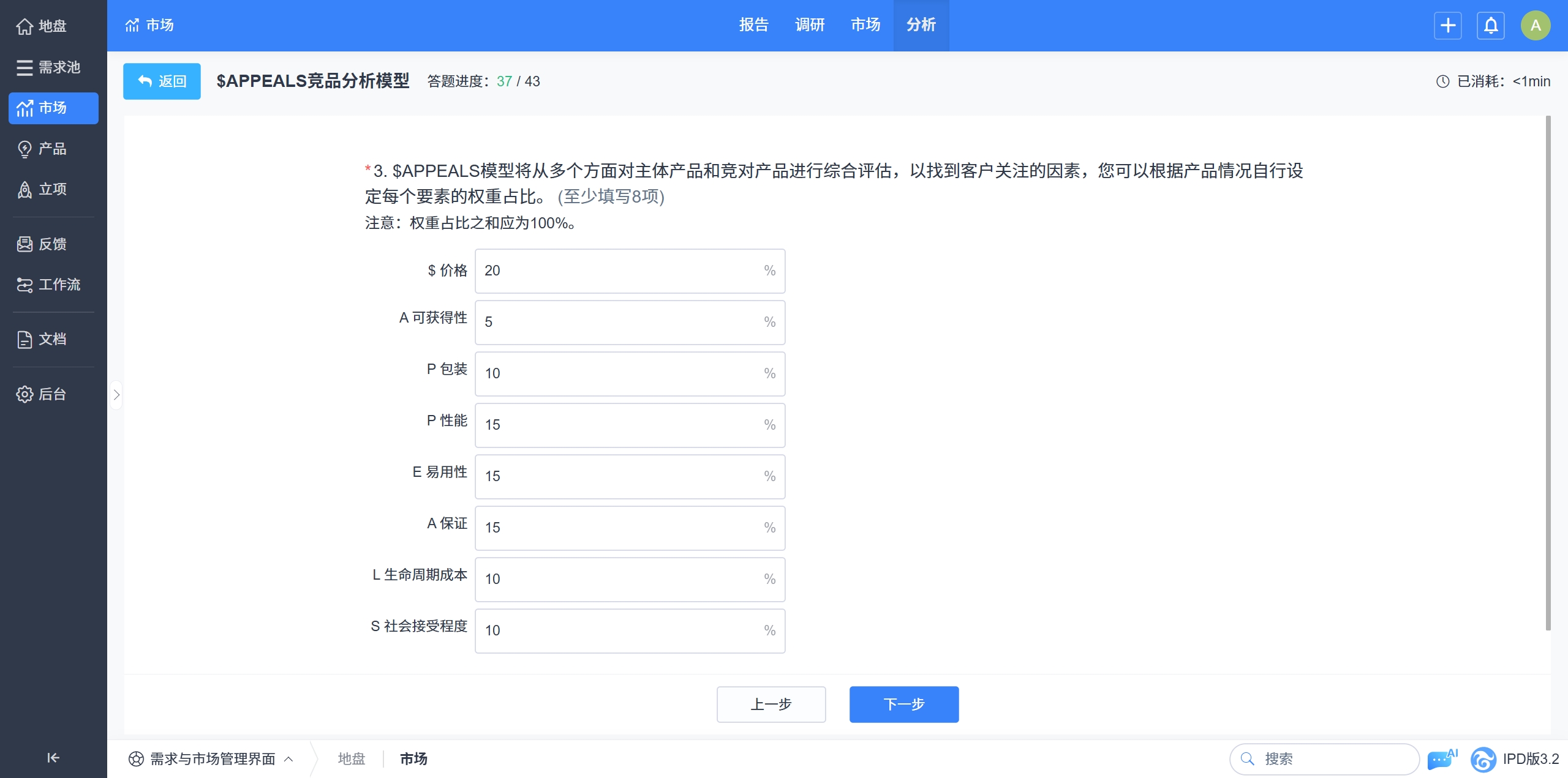Switch to the 报告 top tab
This screenshot has height=778, width=1568.
(753, 25)
